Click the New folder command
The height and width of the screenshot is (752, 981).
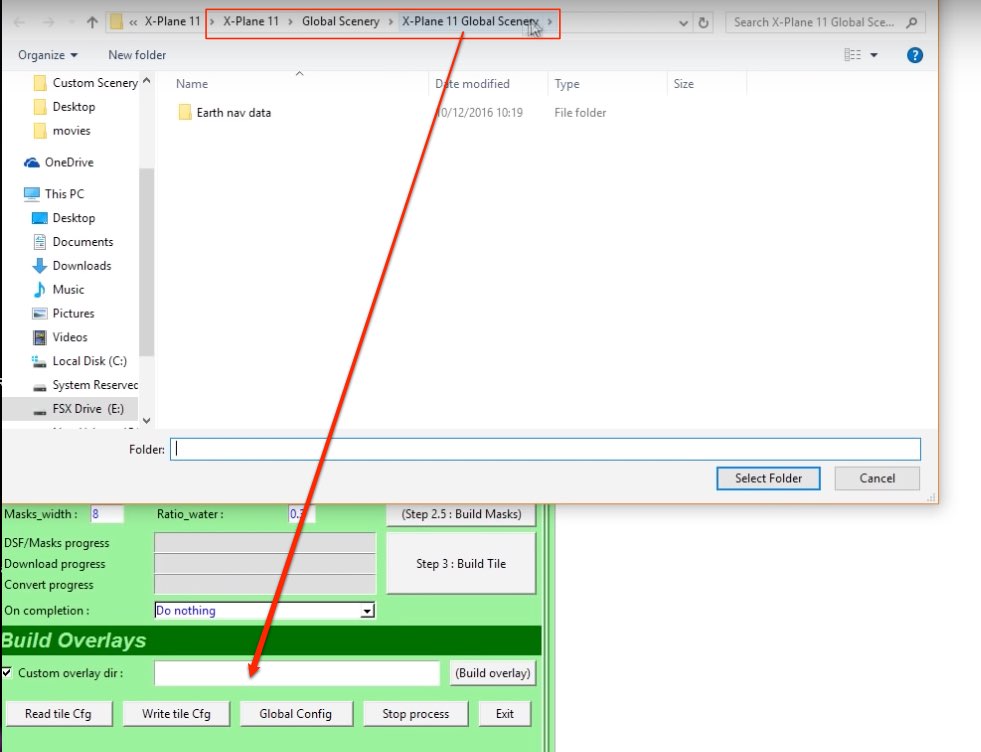[x=137, y=55]
